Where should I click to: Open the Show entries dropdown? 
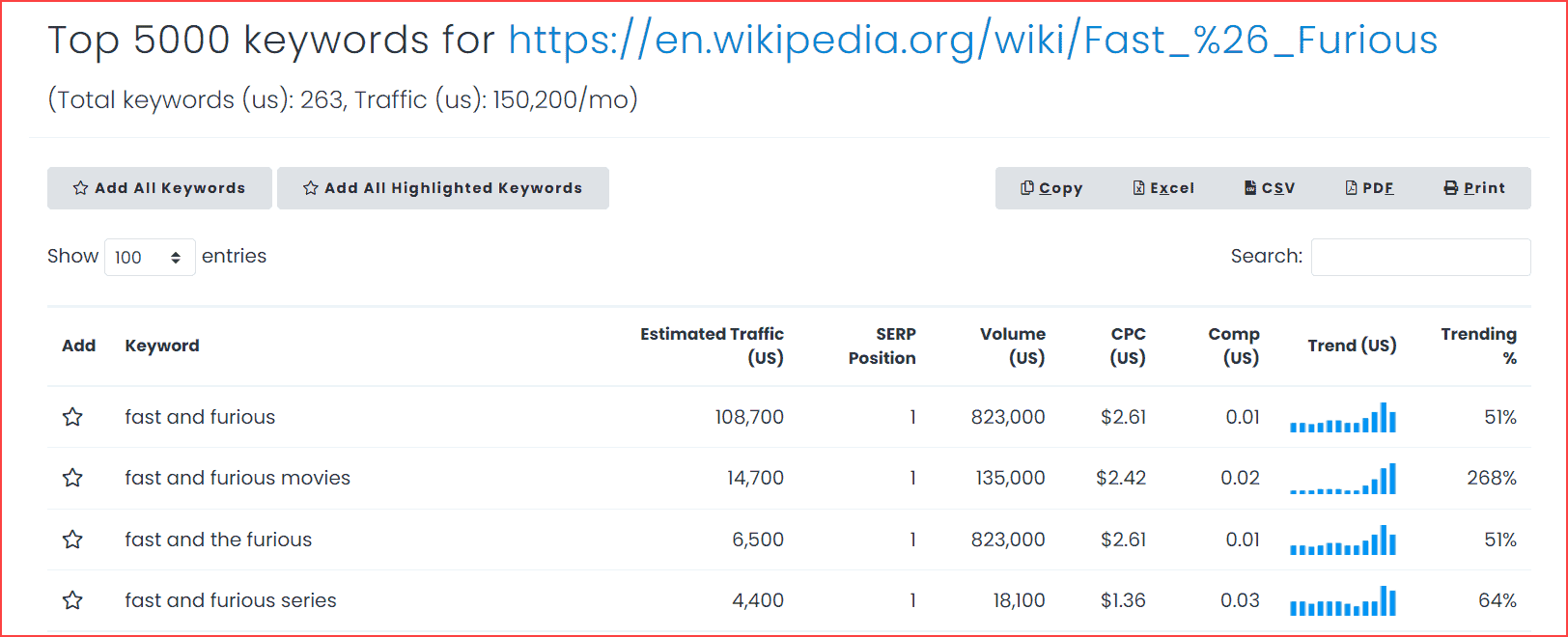click(x=150, y=257)
